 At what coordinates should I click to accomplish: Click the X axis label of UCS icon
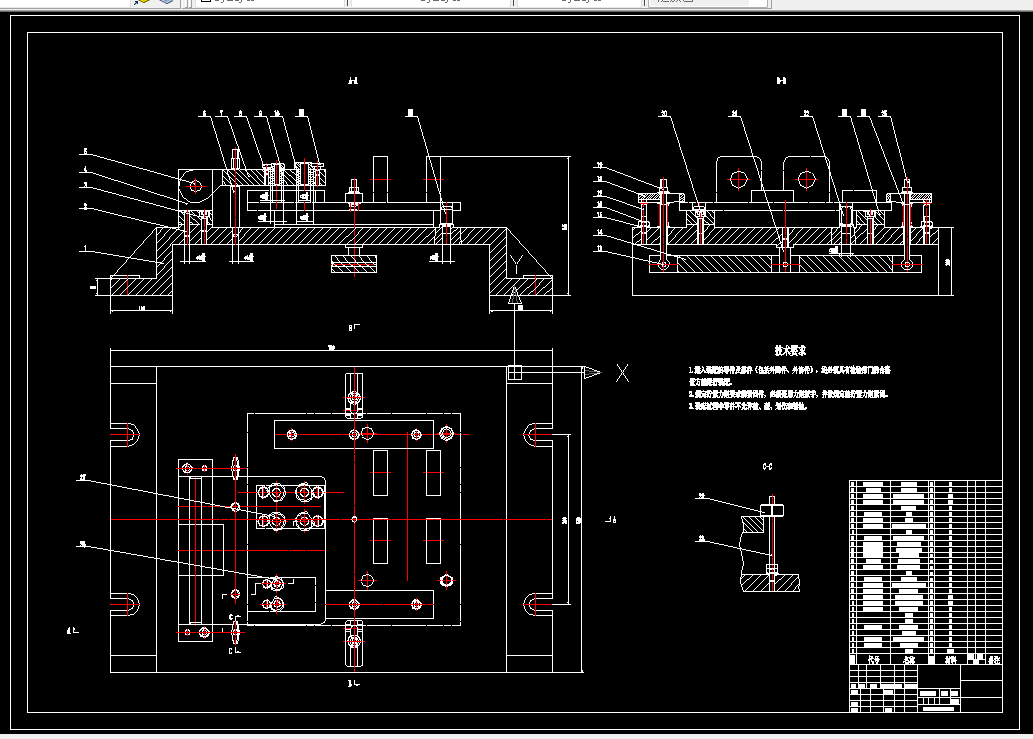[622, 373]
